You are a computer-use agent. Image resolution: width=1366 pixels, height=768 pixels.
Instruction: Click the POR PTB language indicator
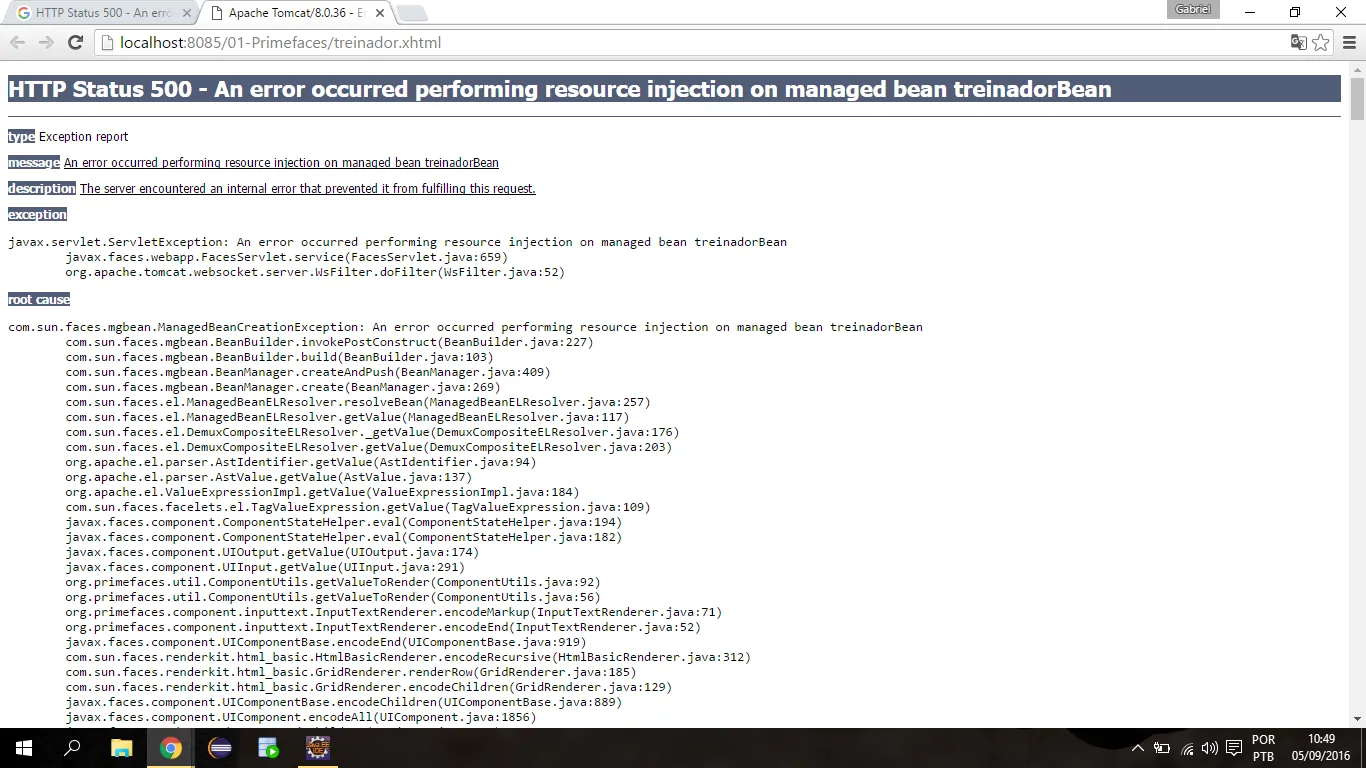click(x=1263, y=748)
